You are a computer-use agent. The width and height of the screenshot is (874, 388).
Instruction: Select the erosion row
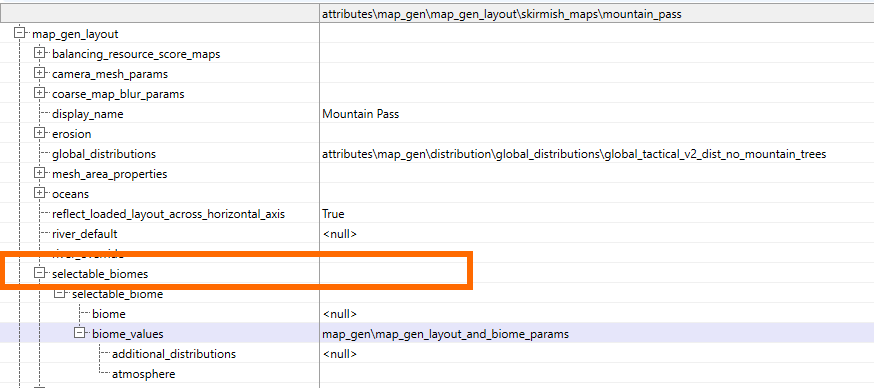click(x=71, y=134)
